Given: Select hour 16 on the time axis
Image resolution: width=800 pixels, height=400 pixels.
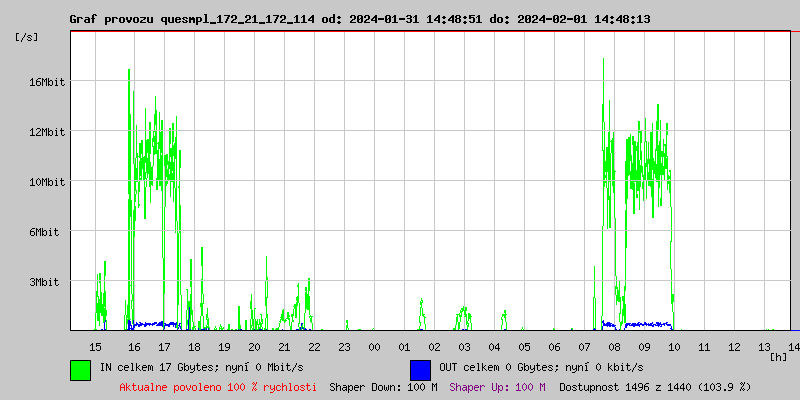Looking at the screenshot, I should tap(134, 346).
